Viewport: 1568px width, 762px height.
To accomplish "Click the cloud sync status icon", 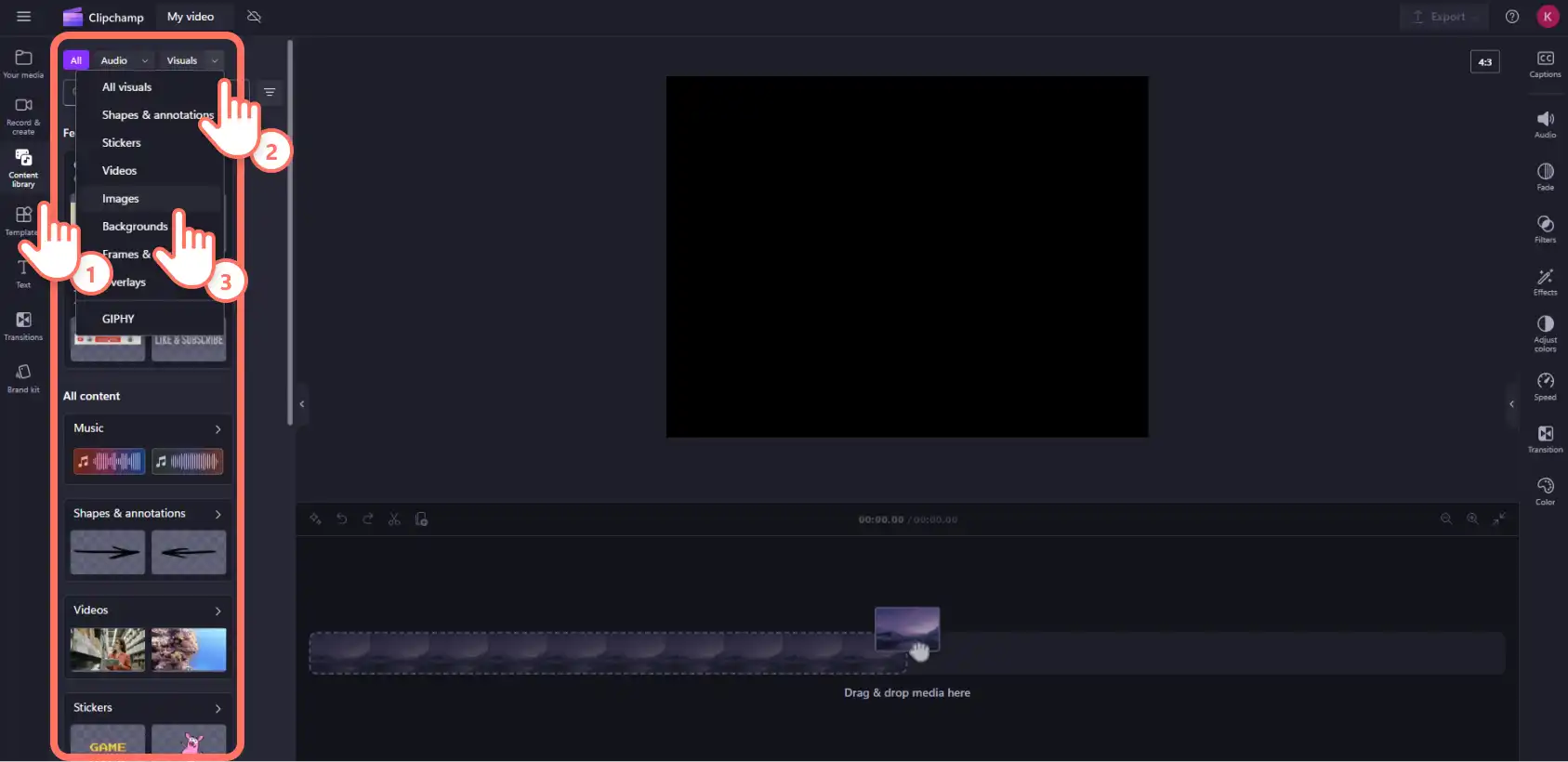I will pyautogui.click(x=254, y=17).
